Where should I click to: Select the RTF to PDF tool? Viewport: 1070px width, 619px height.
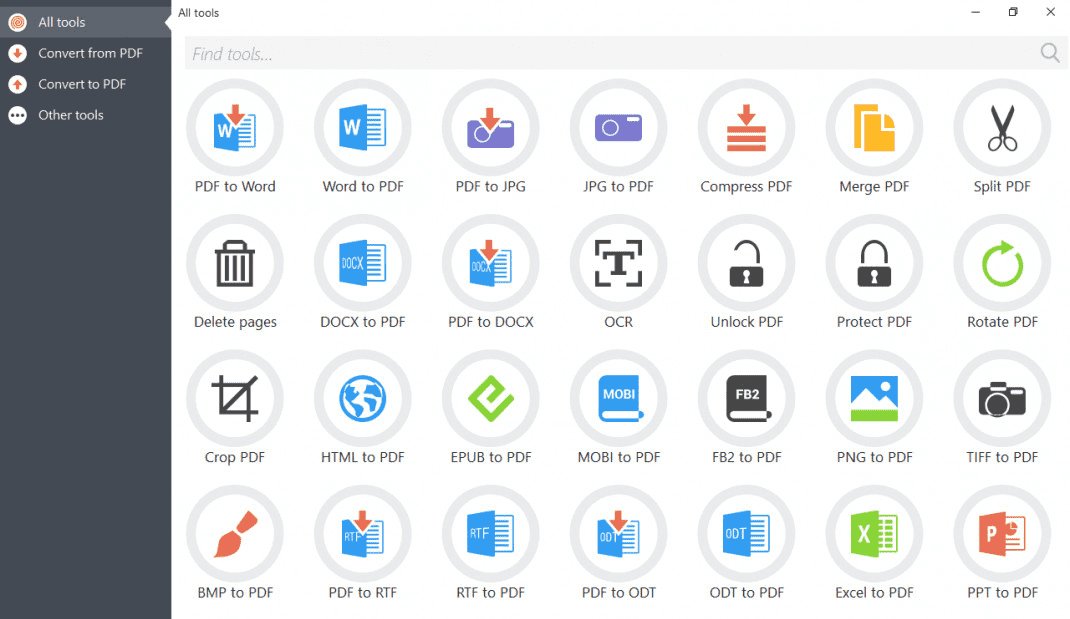(491, 534)
